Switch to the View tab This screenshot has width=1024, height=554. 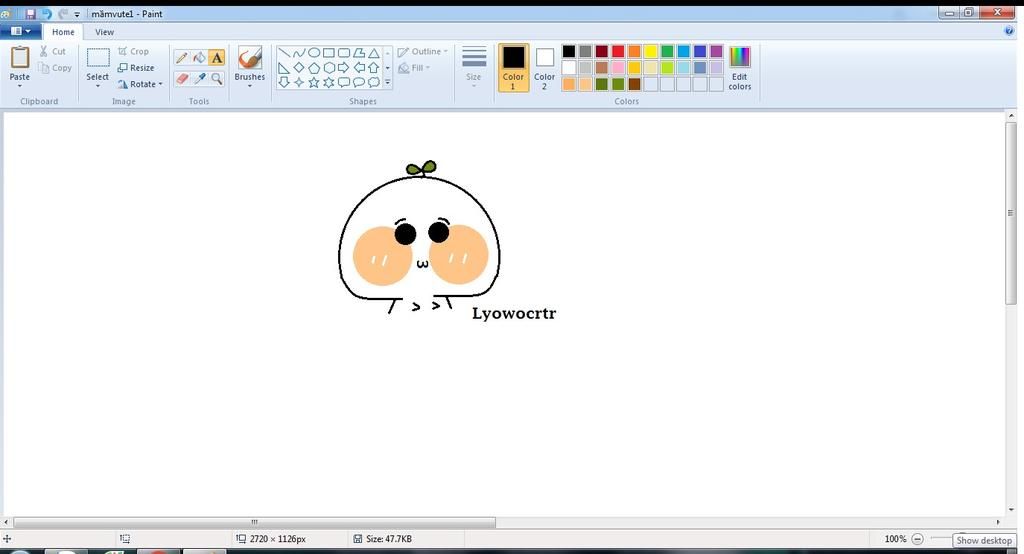[104, 32]
